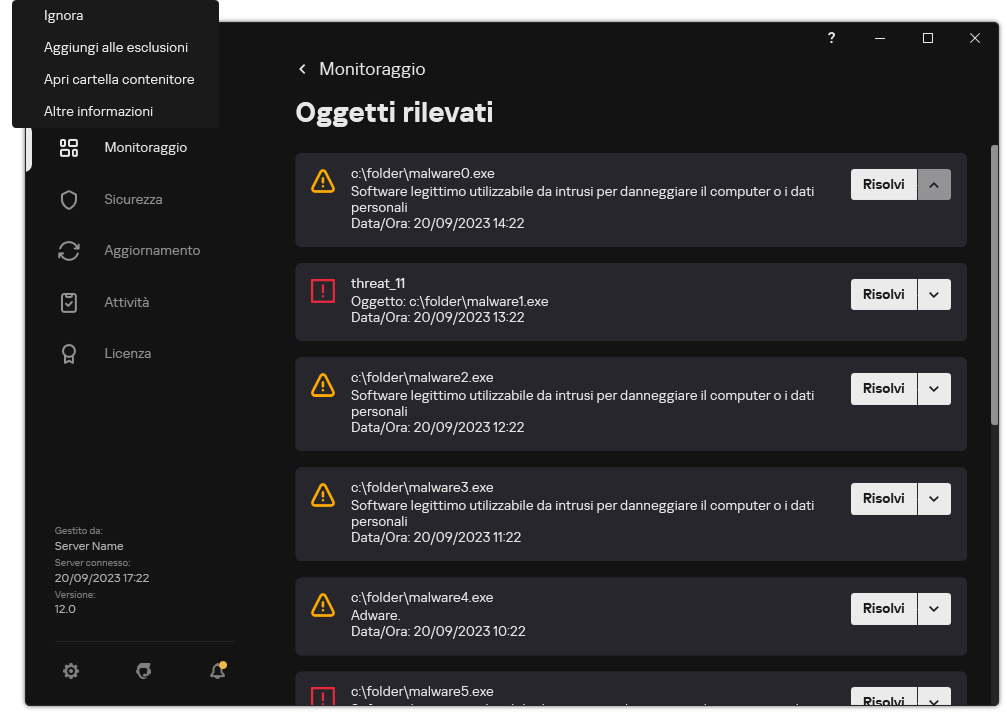Select Apri cartella contenitore
Screen dimensions: 1007x714
(118, 79)
